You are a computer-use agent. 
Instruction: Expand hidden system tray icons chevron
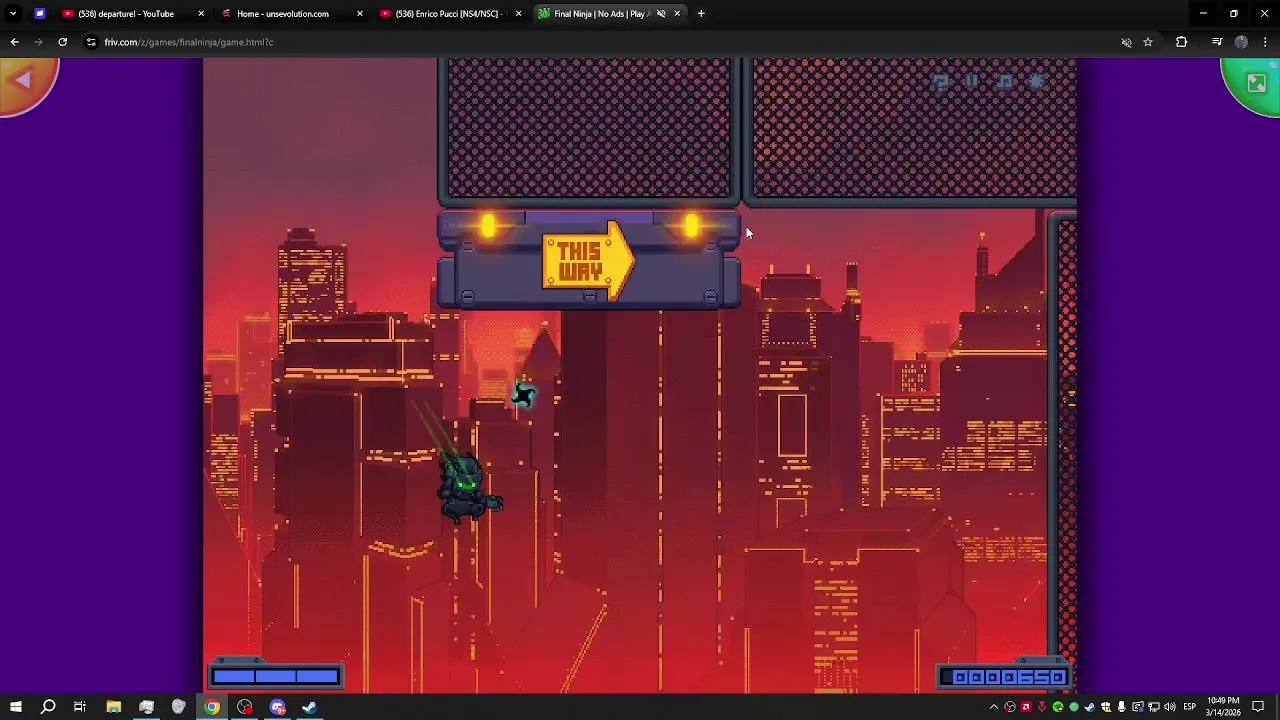(x=994, y=707)
